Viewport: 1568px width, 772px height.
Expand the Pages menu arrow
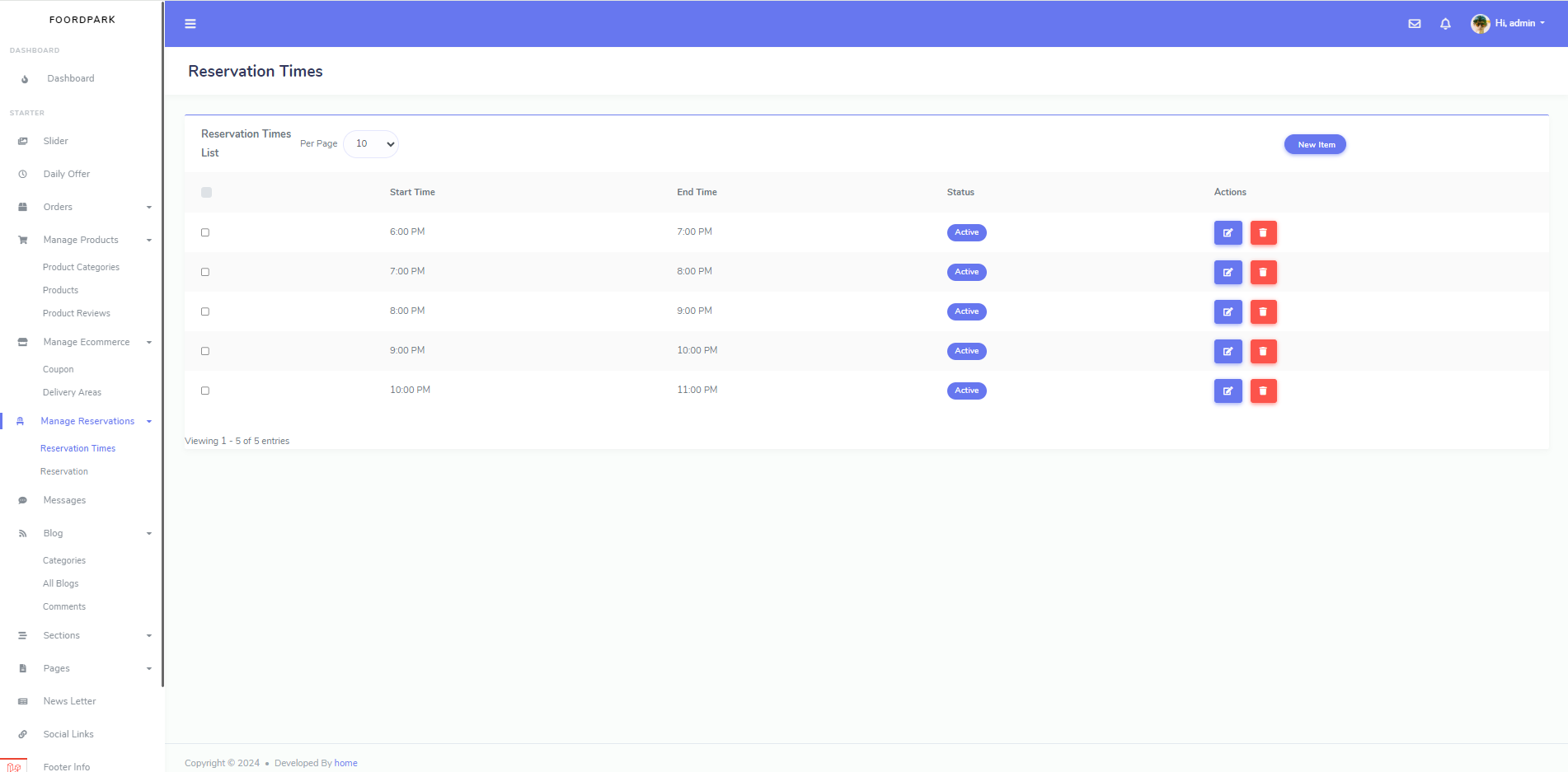(x=149, y=669)
